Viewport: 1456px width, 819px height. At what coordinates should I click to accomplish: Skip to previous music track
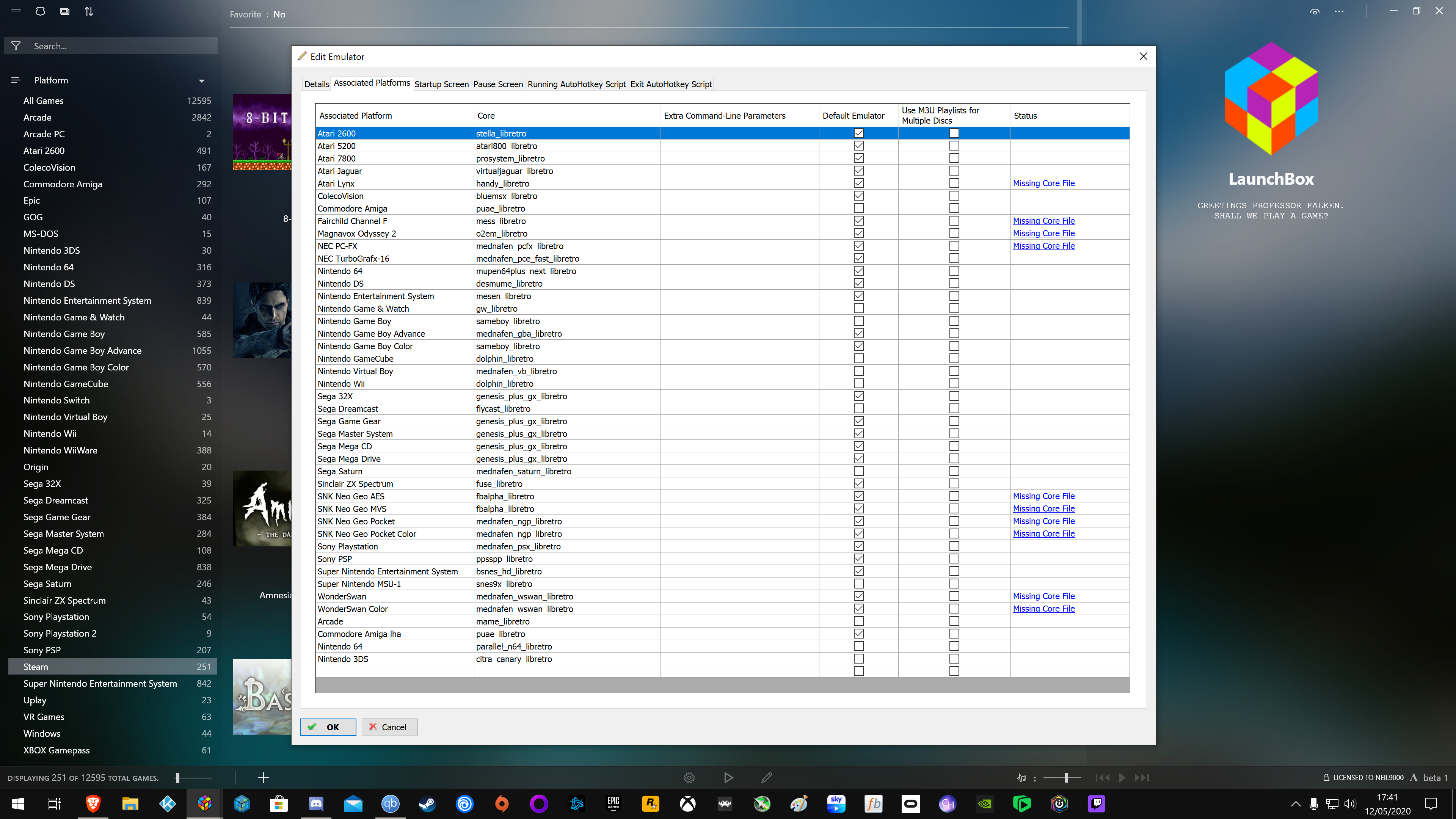tap(1102, 778)
